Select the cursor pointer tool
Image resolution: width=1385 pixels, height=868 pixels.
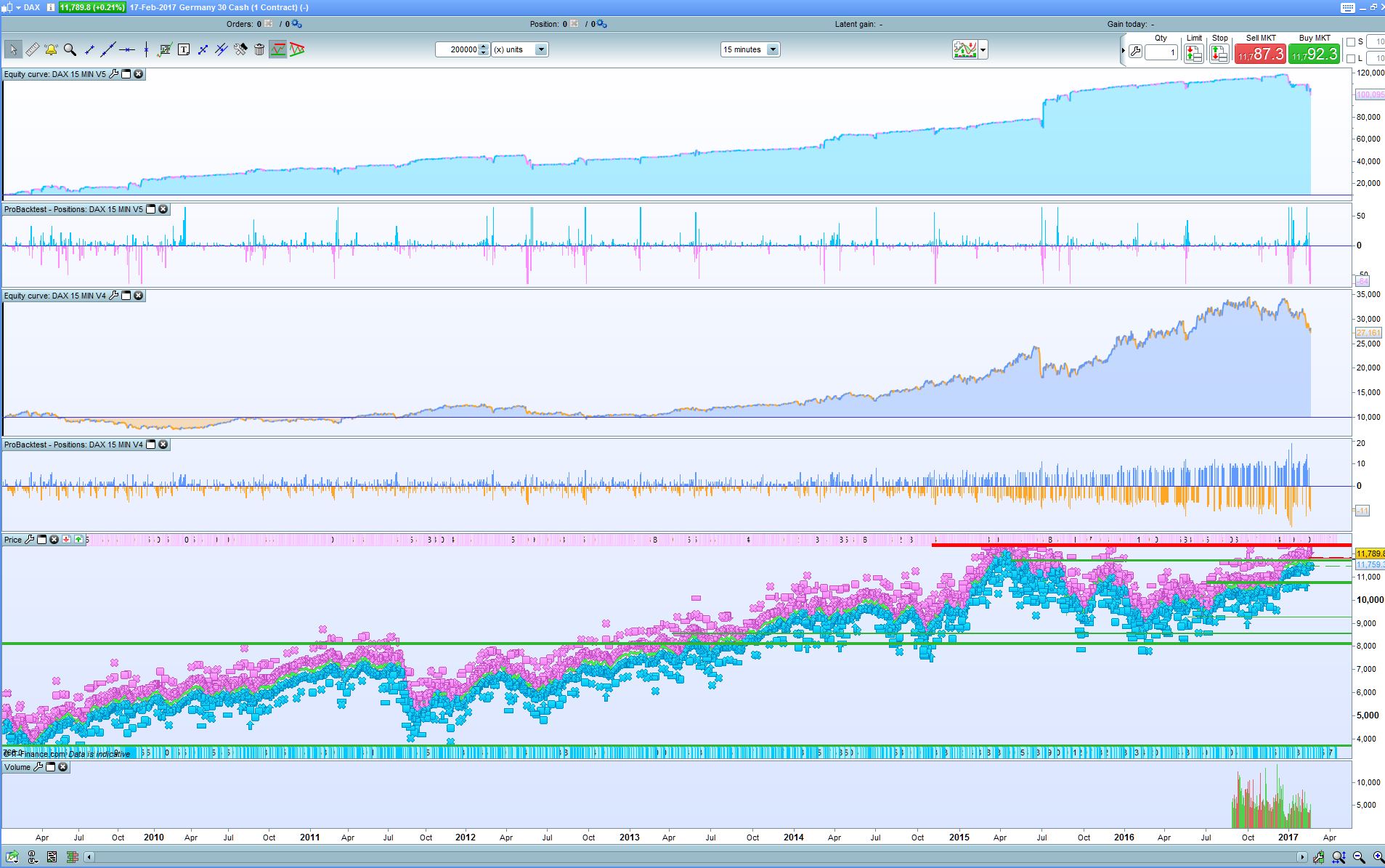coord(12,49)
